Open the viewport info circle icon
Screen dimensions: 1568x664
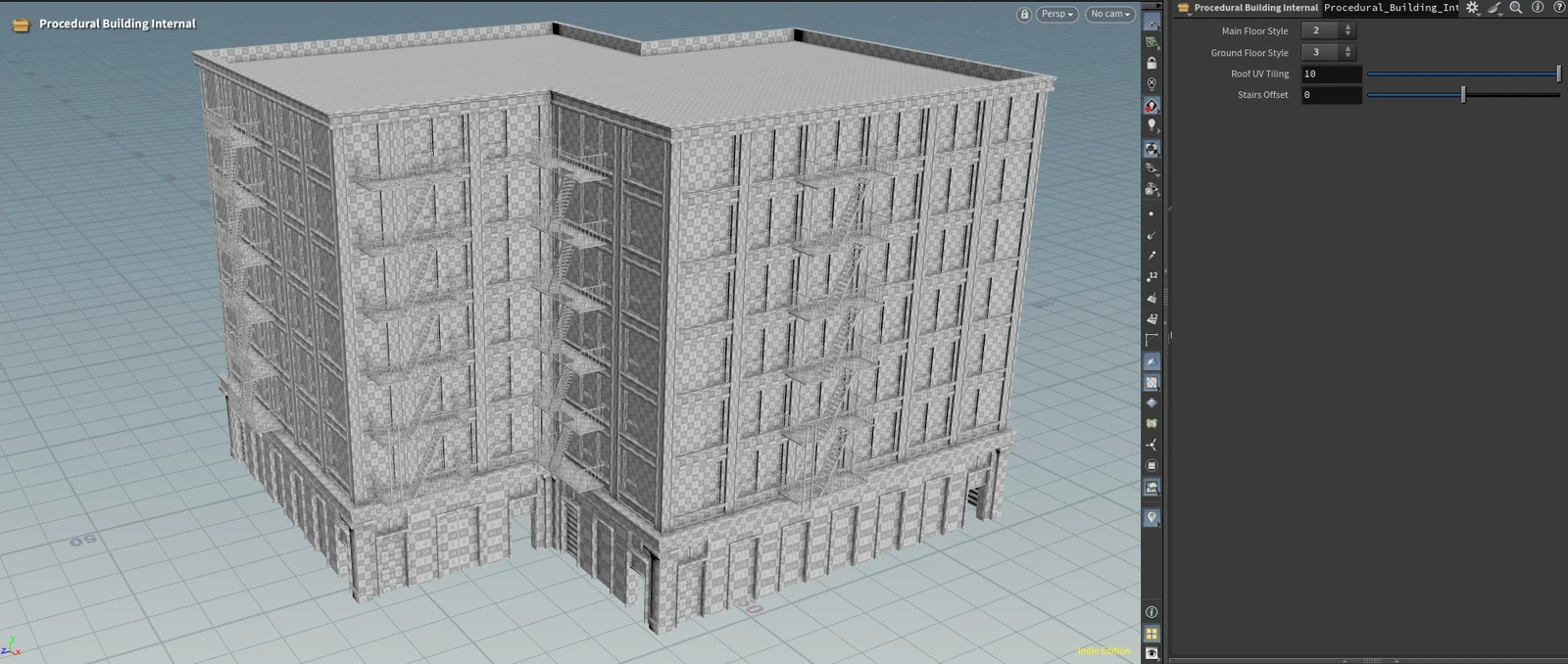point(1151,612)
